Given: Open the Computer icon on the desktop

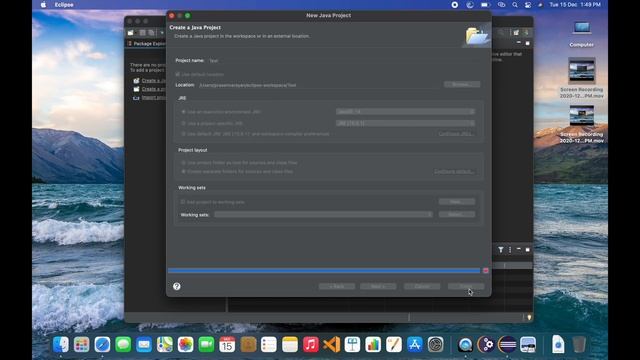Looking at the screenshot, I should click(x=582, y=34).
